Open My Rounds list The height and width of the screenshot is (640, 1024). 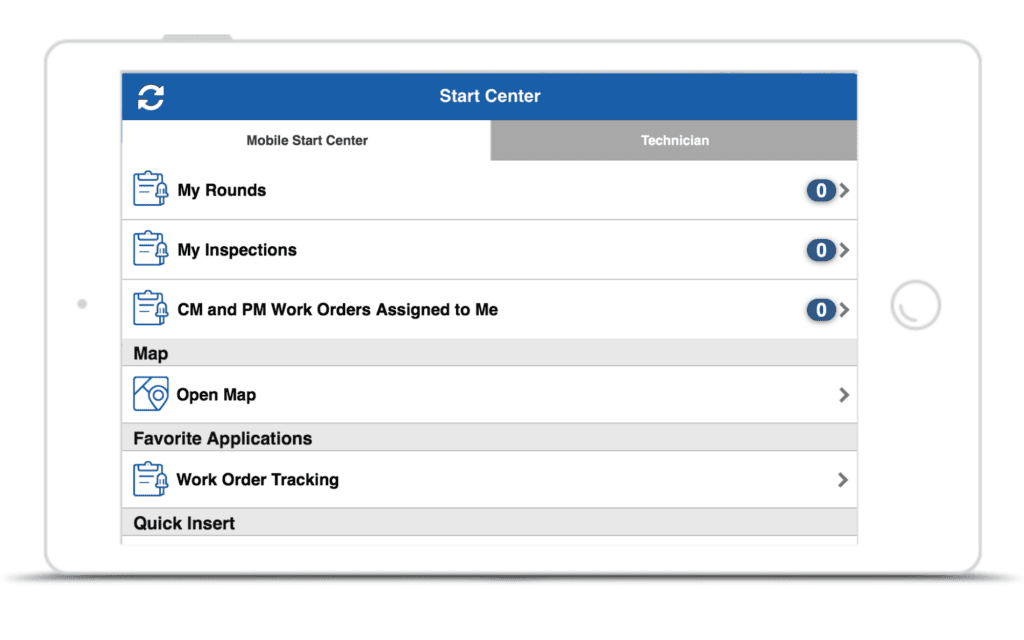(489, 190)
